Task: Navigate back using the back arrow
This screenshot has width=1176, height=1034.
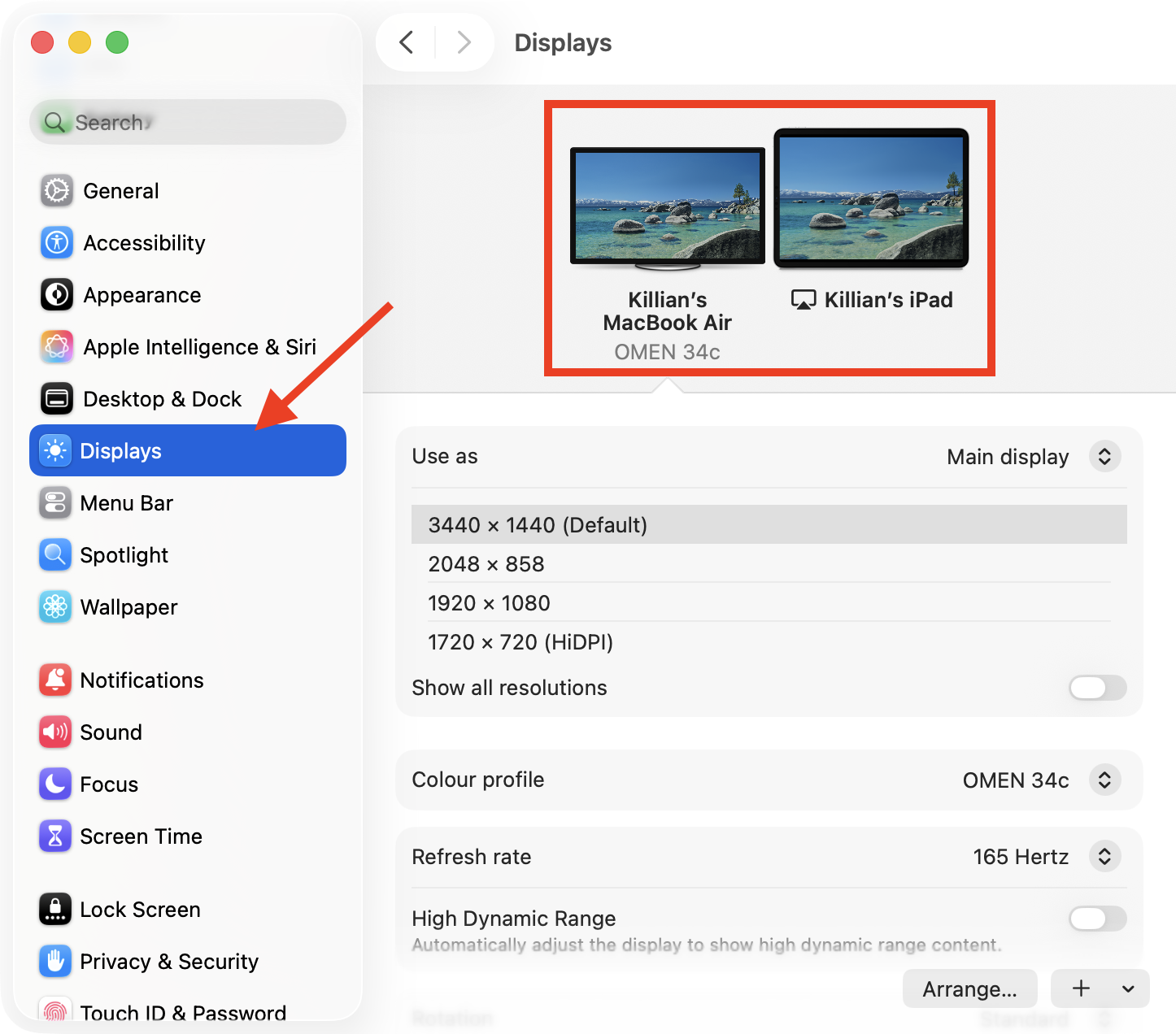Action: [x=407, y=42]
